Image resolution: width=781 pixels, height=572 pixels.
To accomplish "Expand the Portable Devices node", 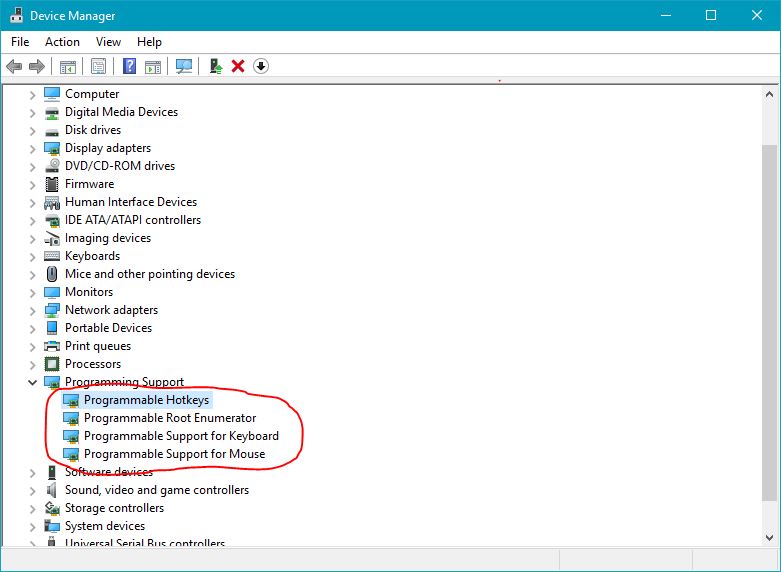I will 32,328.
